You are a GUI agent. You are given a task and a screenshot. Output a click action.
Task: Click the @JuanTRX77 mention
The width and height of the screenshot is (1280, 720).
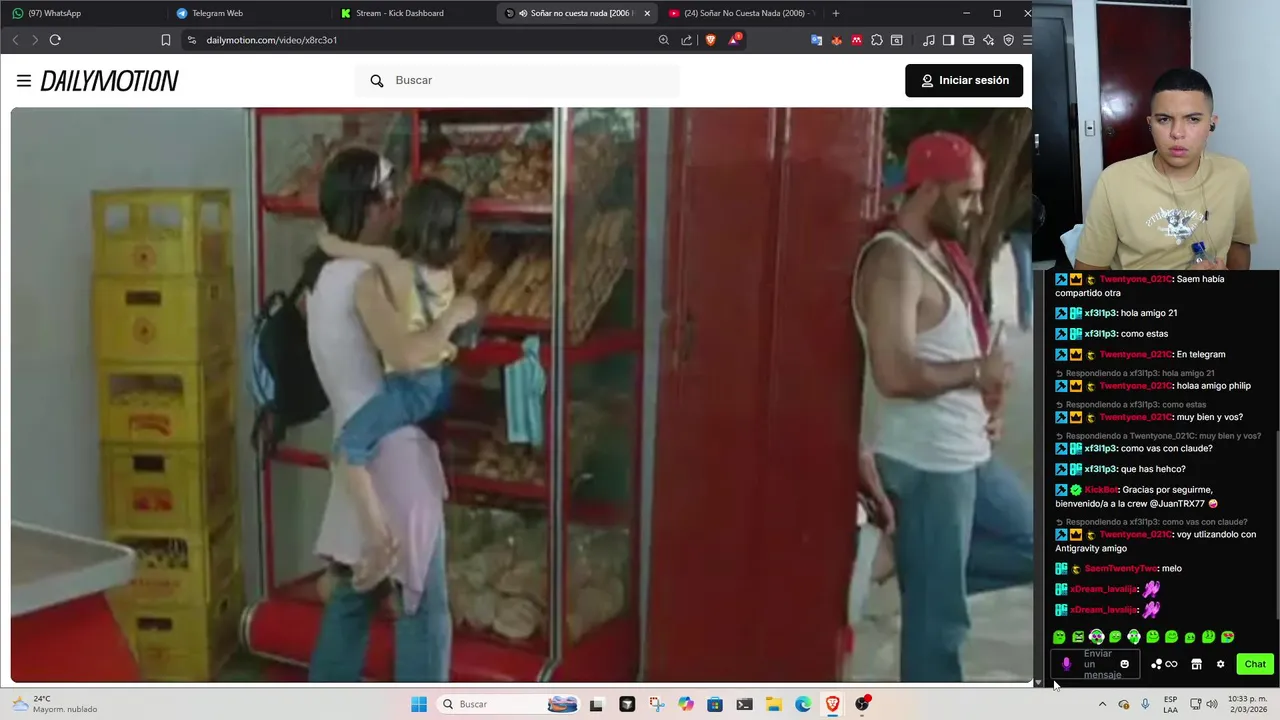1175,503
